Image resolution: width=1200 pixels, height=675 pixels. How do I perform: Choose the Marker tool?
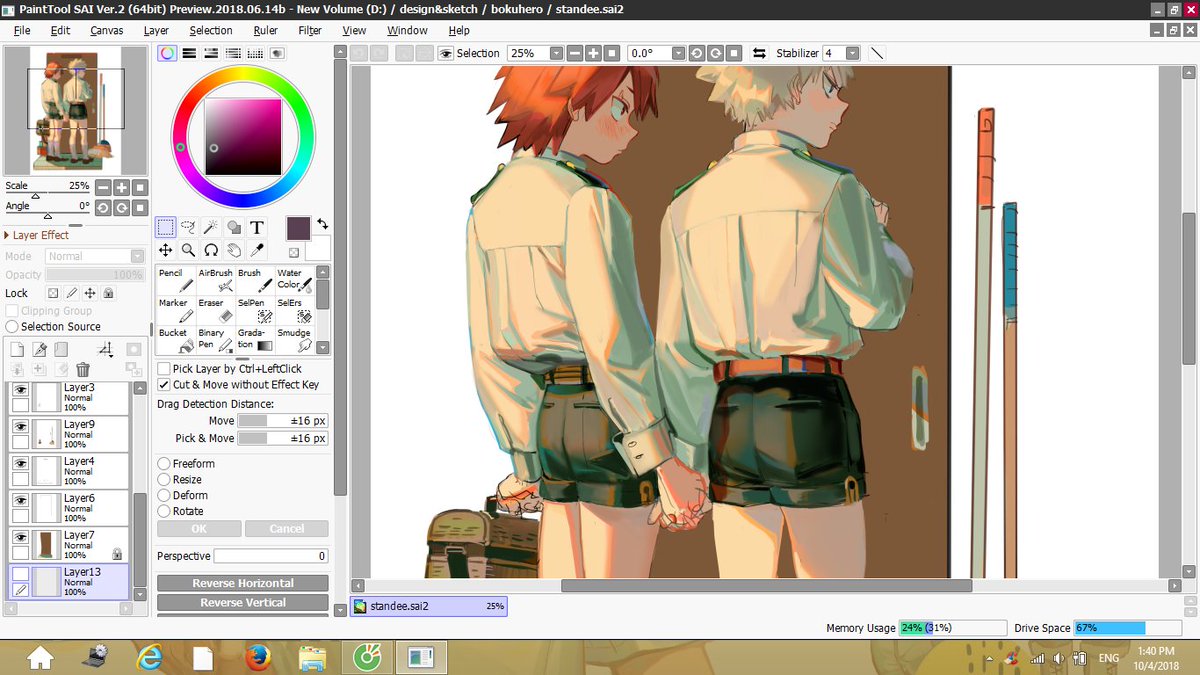[x=176, y=310]
